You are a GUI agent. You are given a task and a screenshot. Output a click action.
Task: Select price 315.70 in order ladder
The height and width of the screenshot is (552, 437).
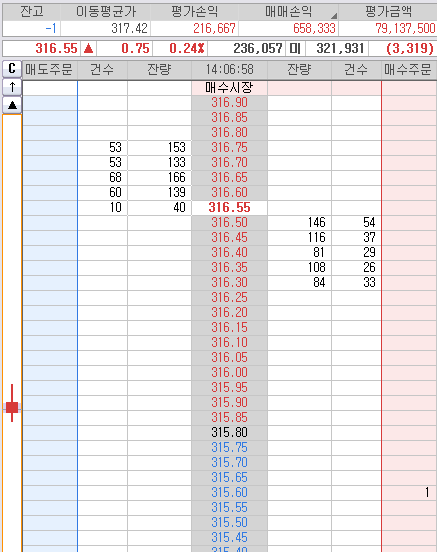pos(229,463)
